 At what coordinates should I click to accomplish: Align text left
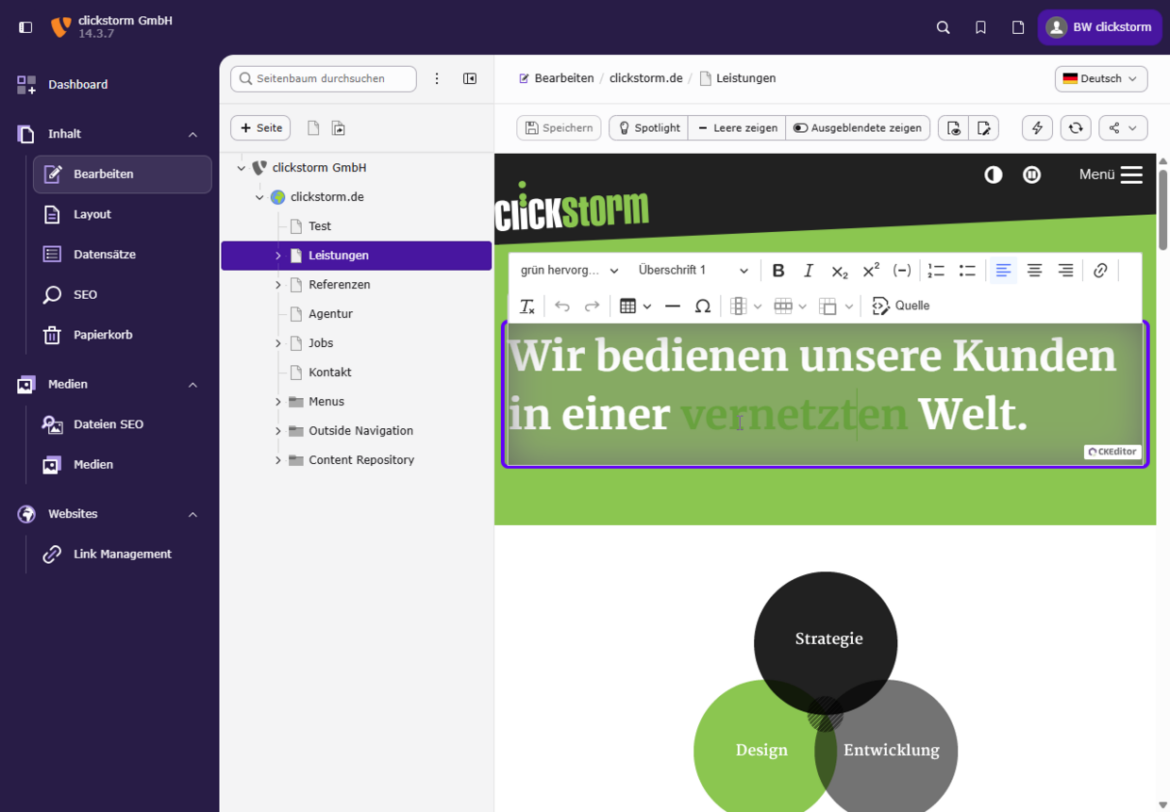click(1003, 270)
